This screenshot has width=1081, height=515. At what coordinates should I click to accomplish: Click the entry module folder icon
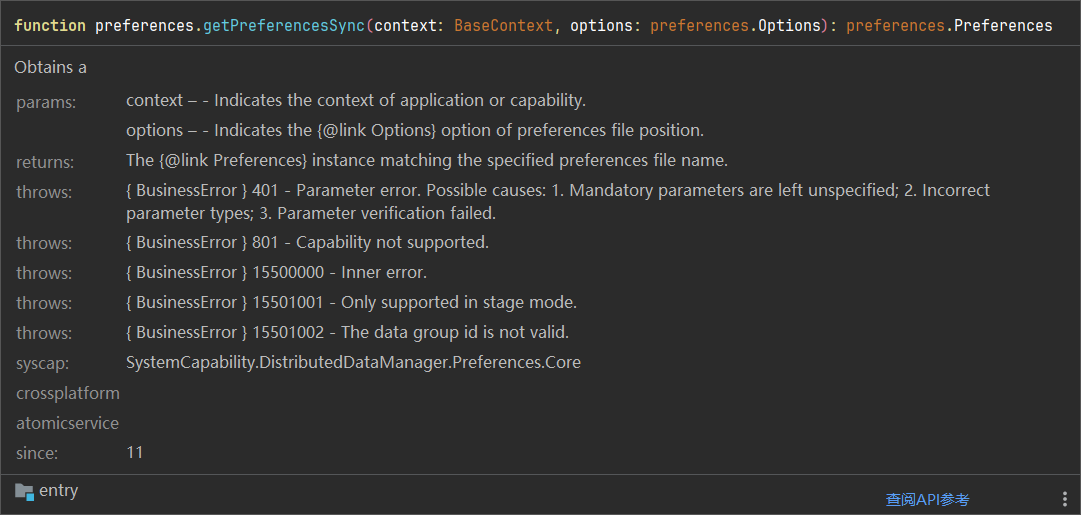click(x=24, y=491)
